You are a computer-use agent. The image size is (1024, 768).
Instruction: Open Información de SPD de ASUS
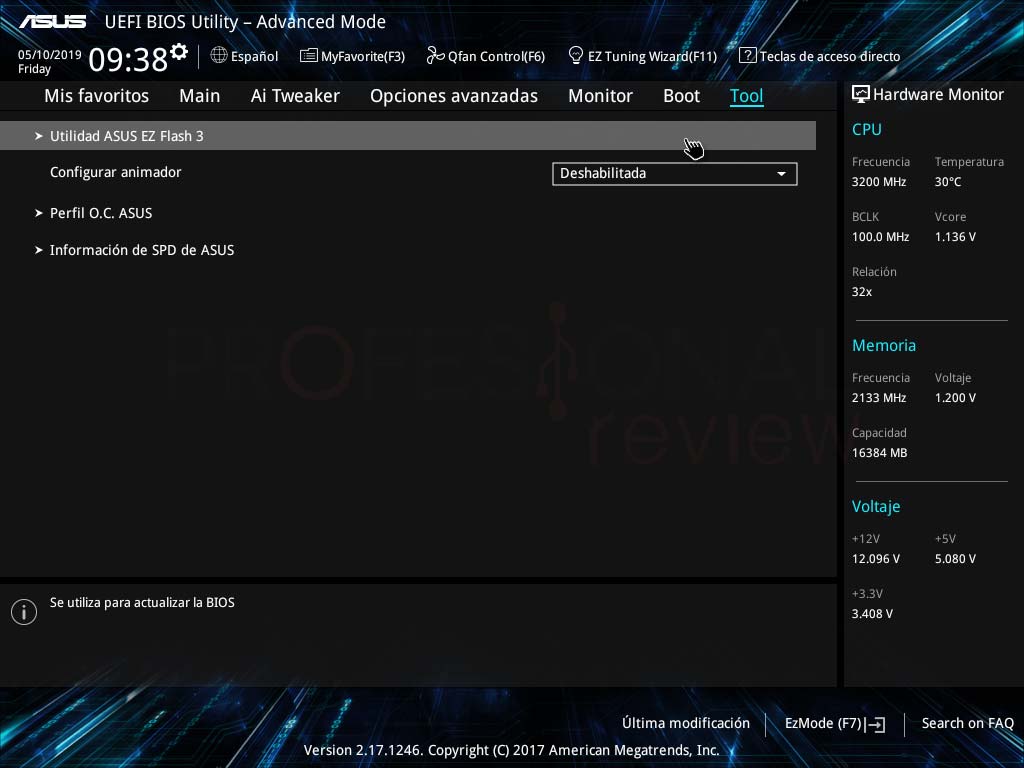click(141, 250)
